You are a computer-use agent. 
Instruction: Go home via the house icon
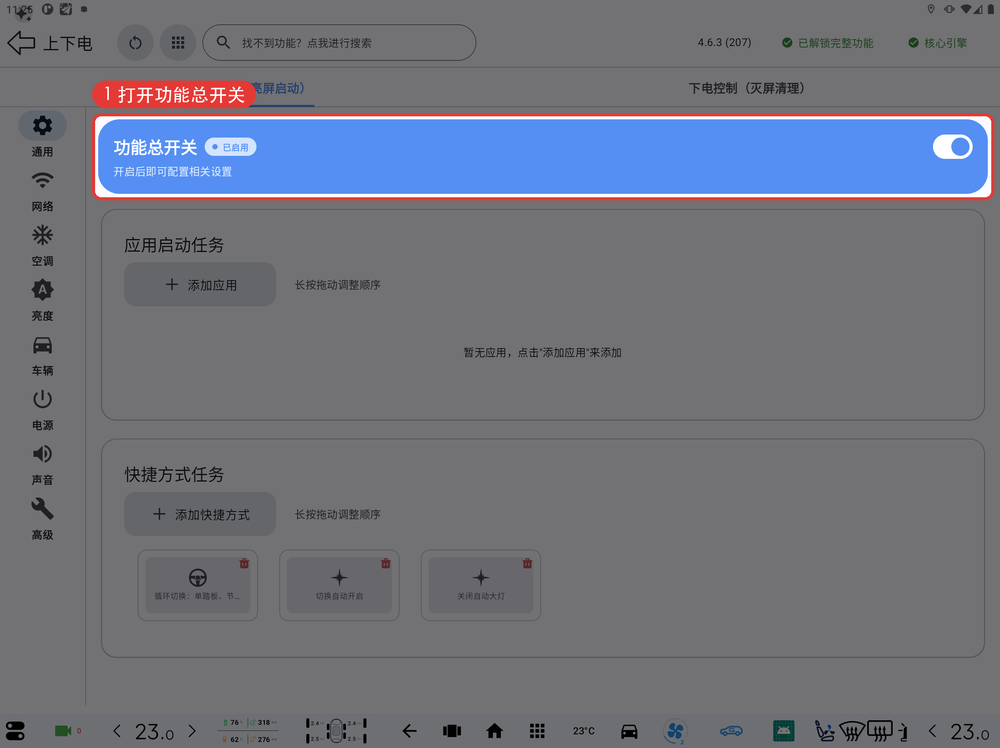(x=494, y=731)
